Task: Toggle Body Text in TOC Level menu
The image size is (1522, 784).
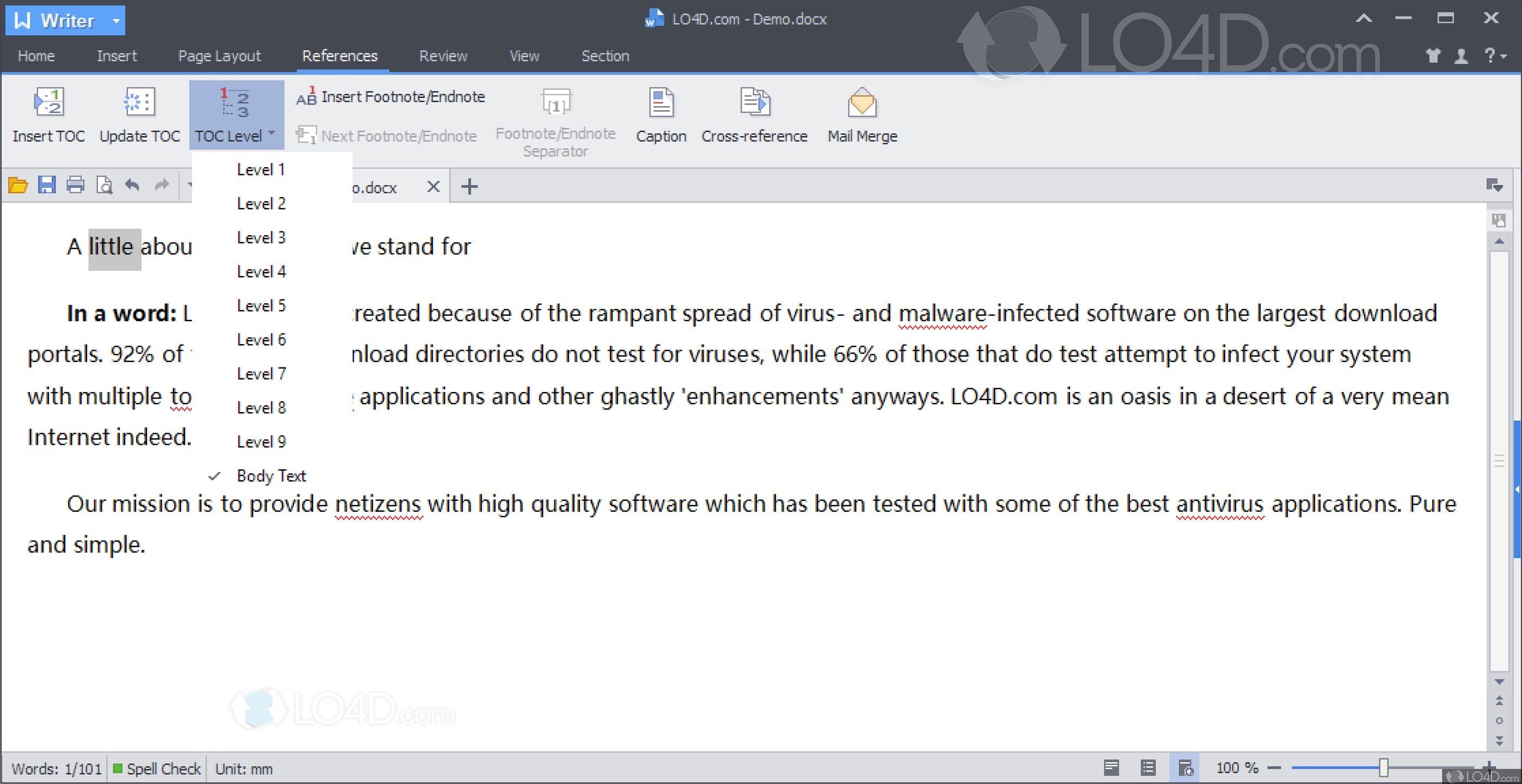Action: [x=271, y=476]
